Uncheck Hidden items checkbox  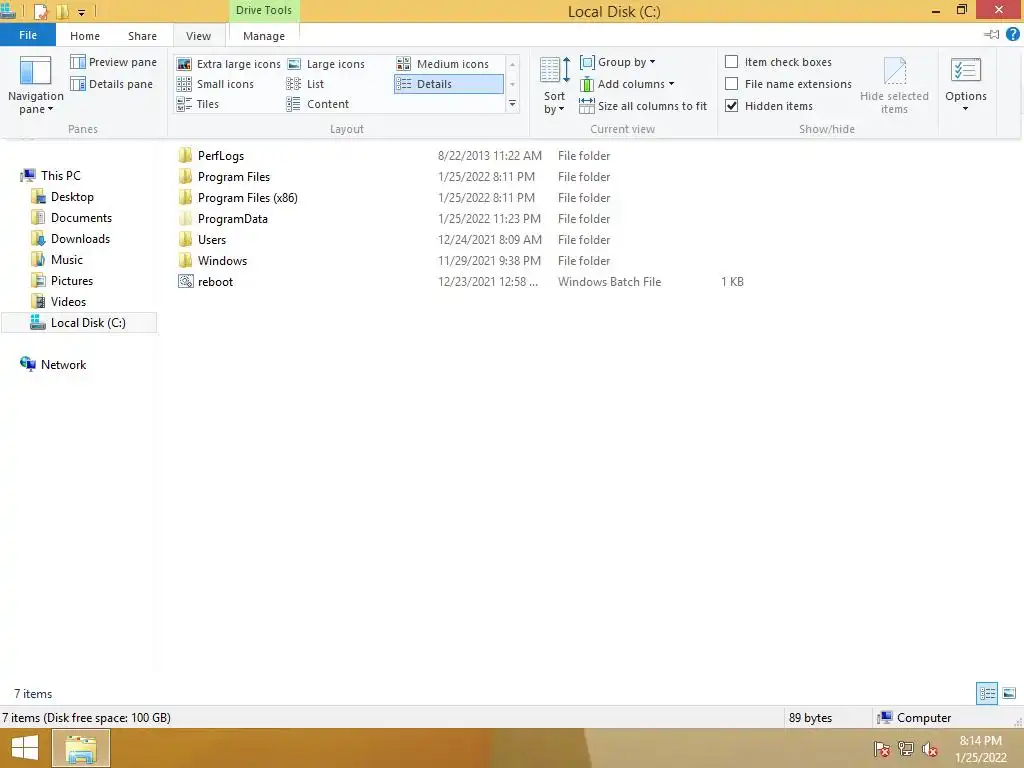(x=732, y=105)
